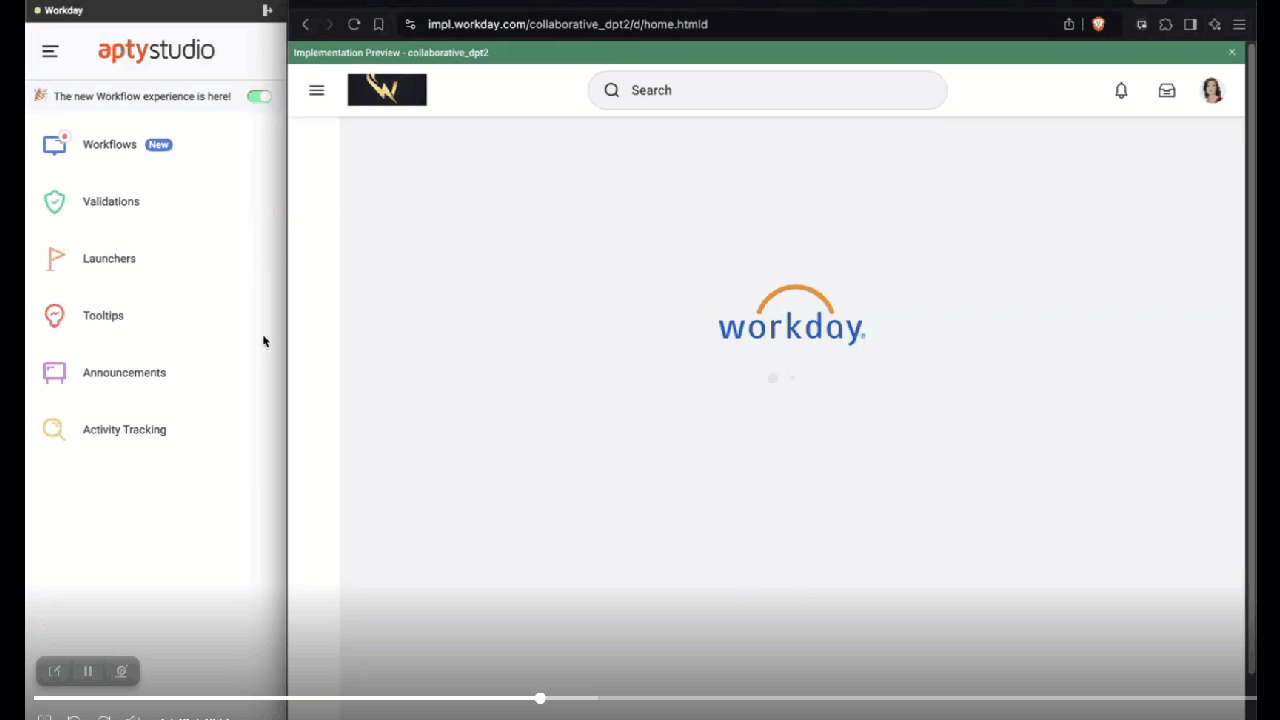Screen dimensions: 1280x720
Task: Open Workday notifications bell
Action: point(1121,90)
